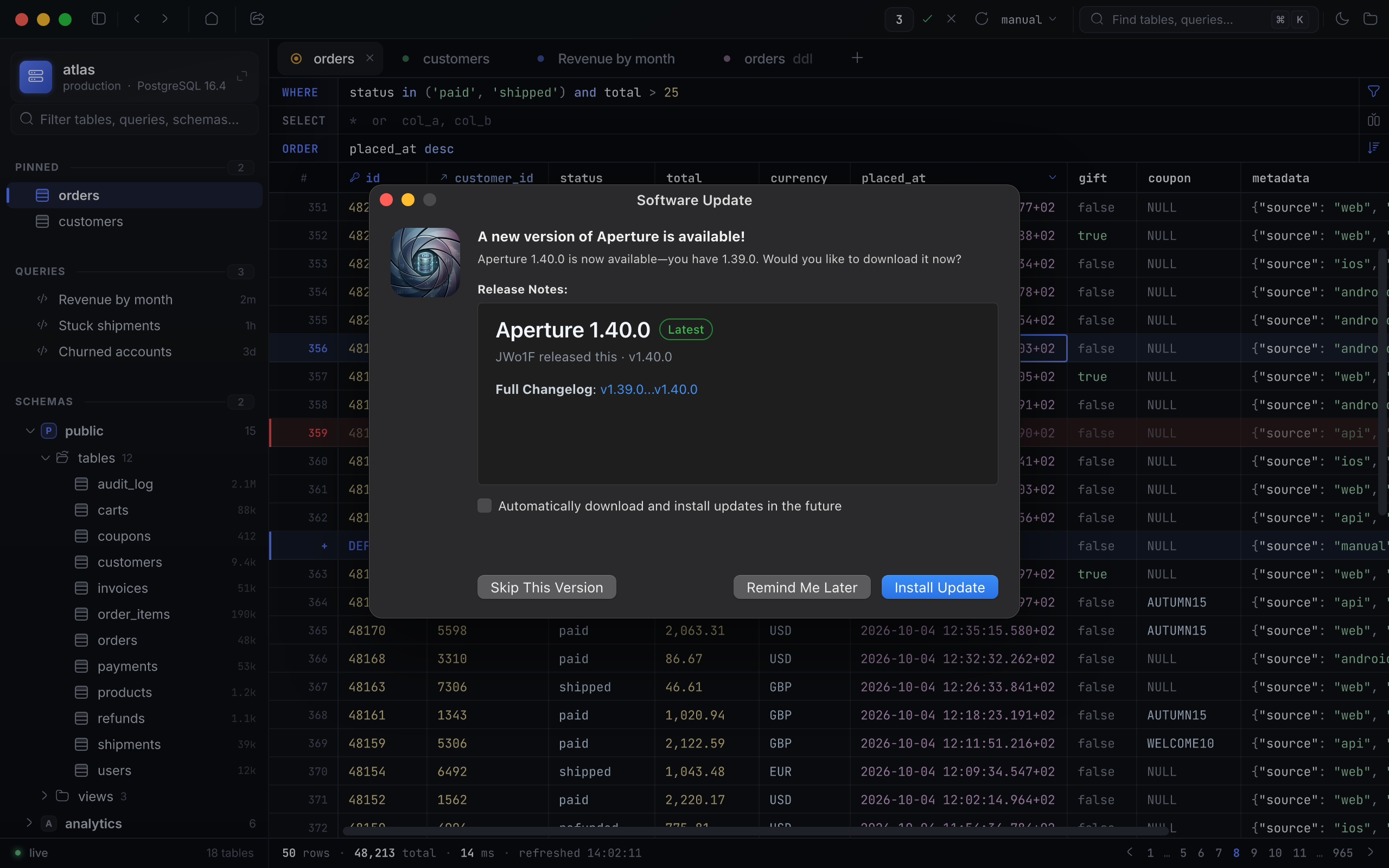Screen dimensions: 1389x868
Task: Switch to the orders ddl tab
Action: pyautogui.click(x=768, y=59)
